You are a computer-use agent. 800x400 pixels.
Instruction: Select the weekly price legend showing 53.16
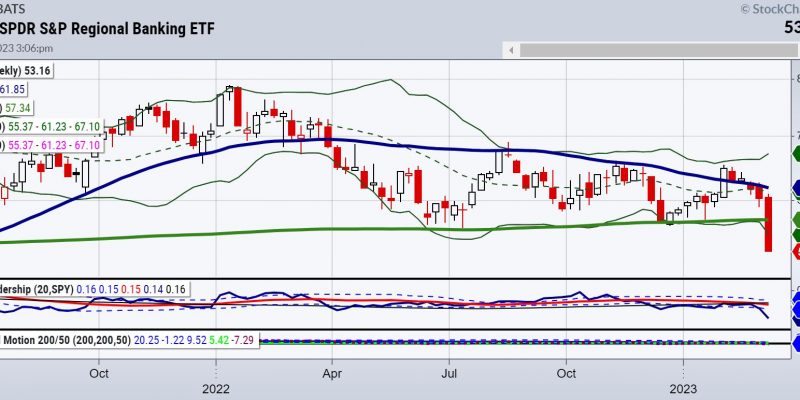[27, 70]
